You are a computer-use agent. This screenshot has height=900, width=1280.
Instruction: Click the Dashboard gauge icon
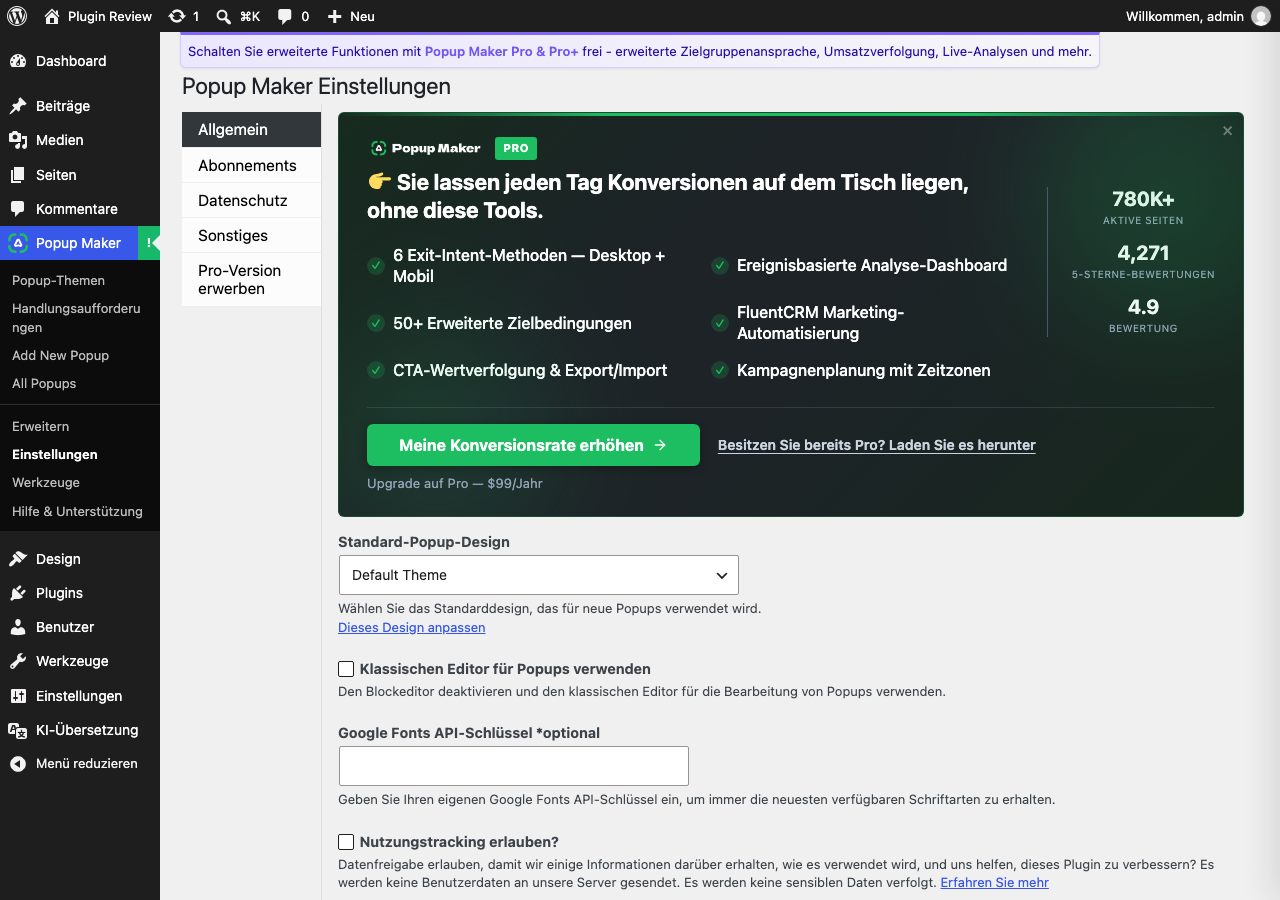(18, 61)
